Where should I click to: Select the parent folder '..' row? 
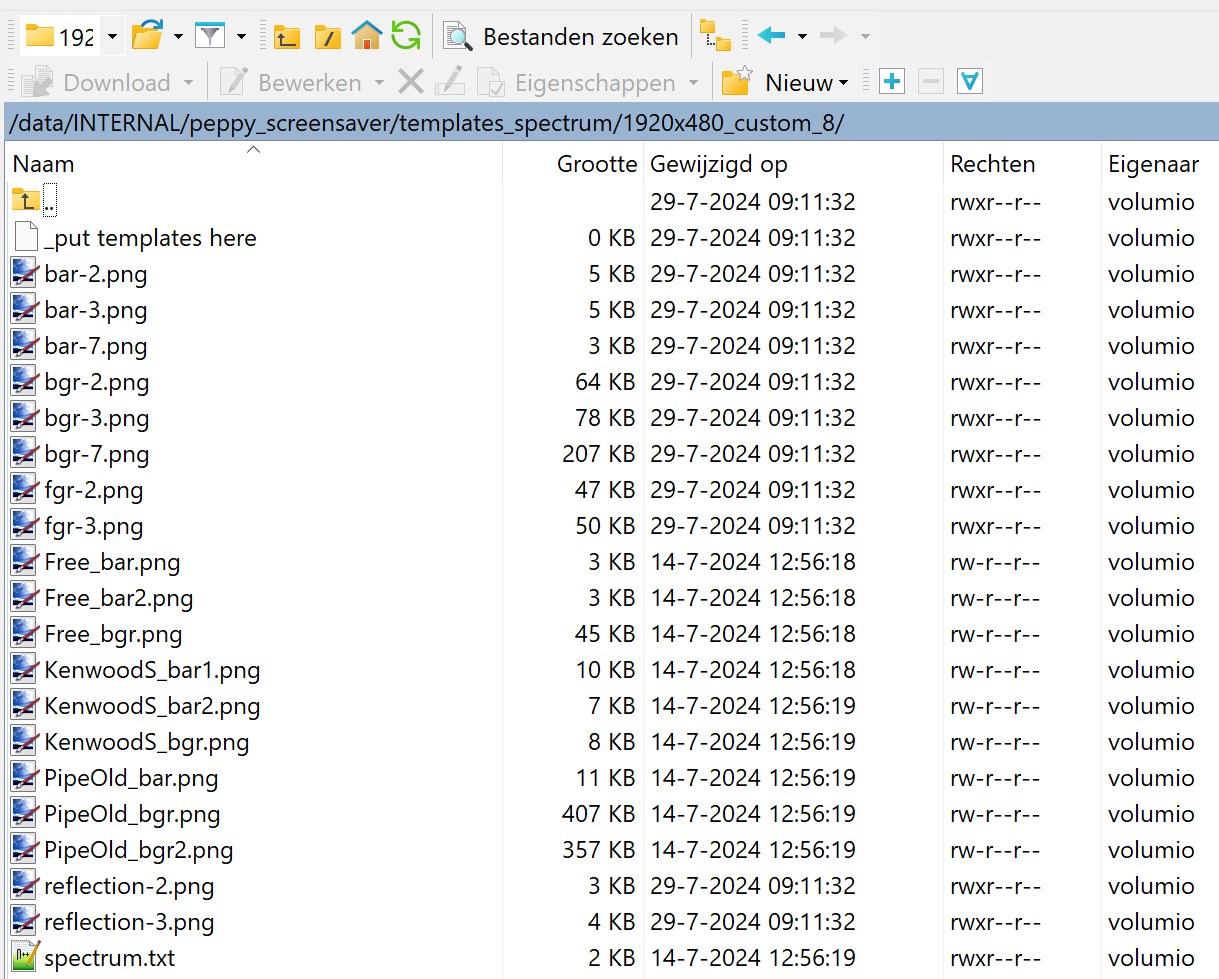pyautogui.click(x=609, y=202)
